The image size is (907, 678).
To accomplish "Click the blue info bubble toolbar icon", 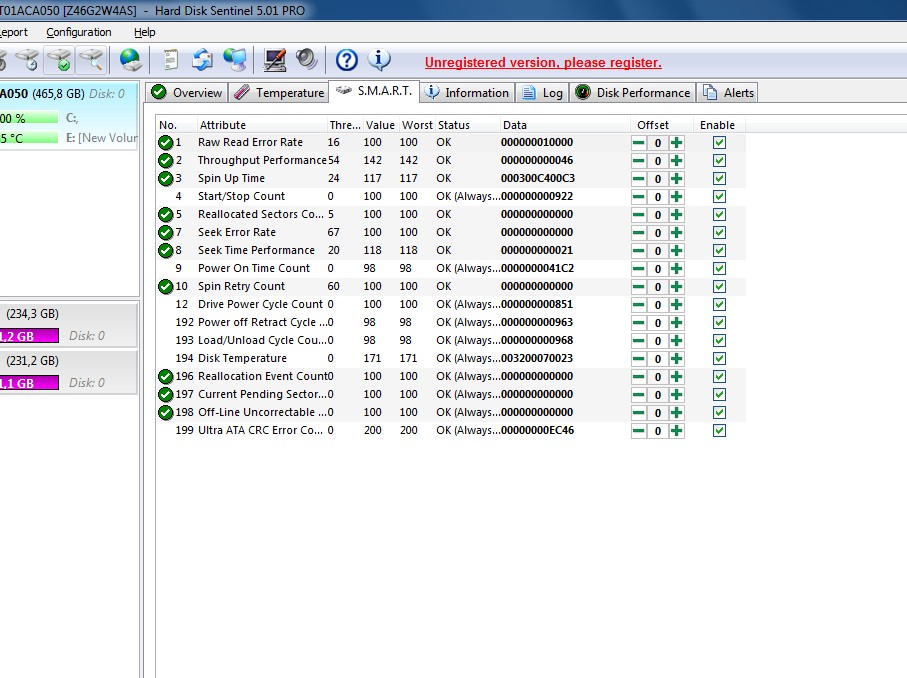I will [379, 60].
